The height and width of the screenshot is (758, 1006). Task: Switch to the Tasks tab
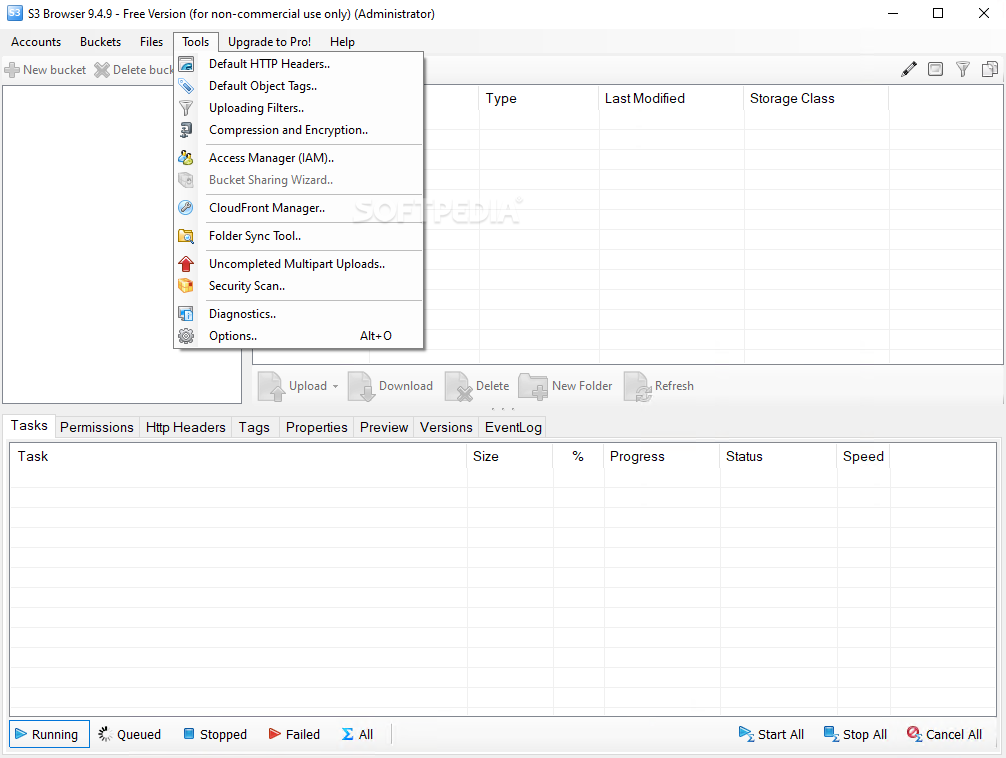[29, 426]
